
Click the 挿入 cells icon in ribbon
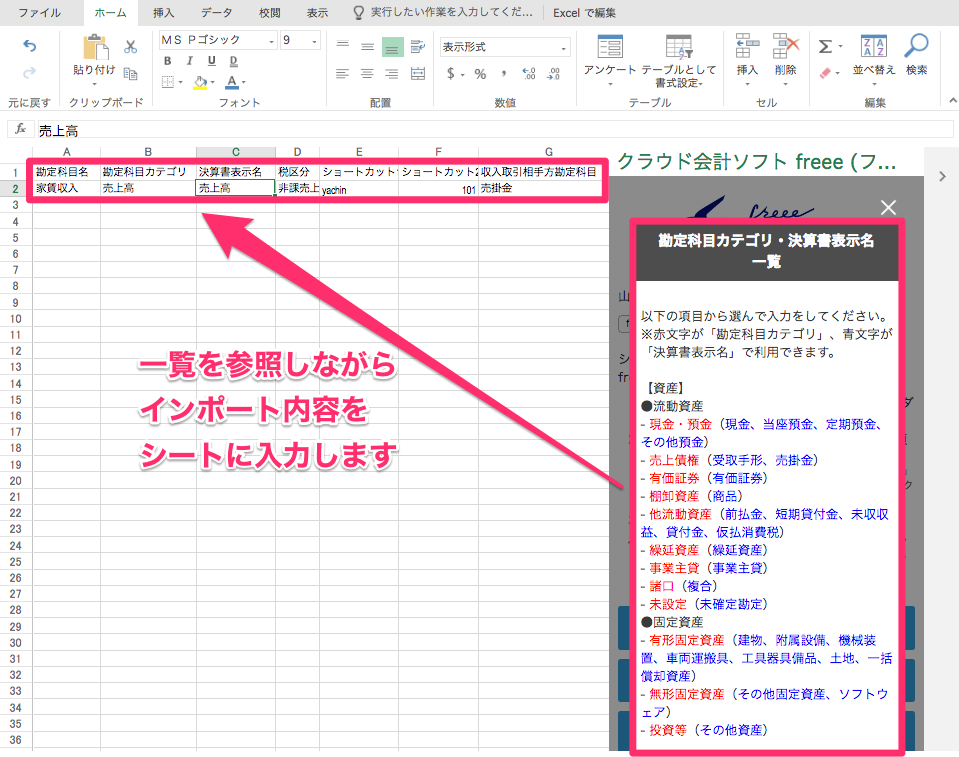pyautogui.click(x=747, y=46)
